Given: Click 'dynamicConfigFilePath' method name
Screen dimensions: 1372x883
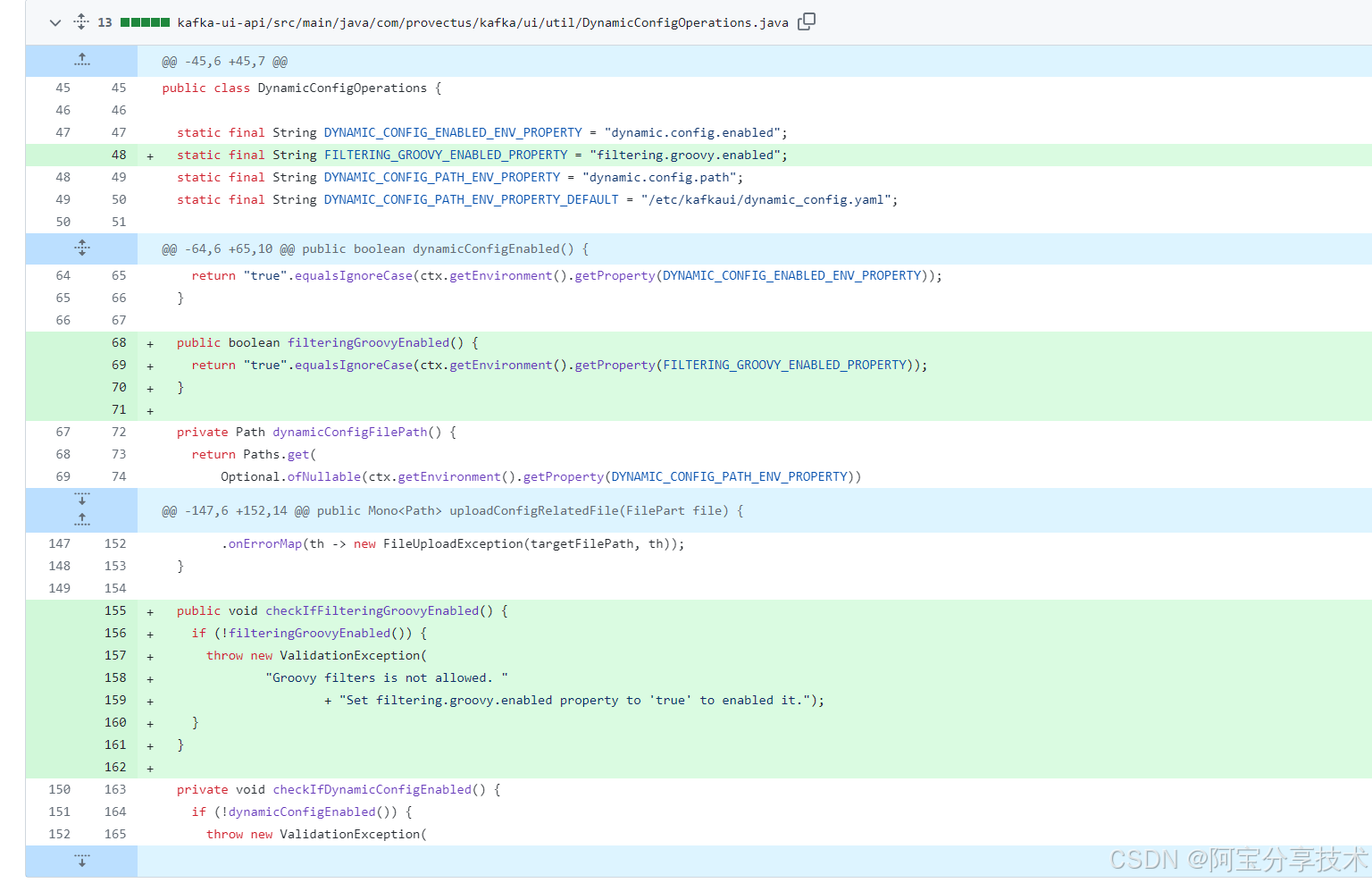Looking at the screenshot, I should coord(350,432).
